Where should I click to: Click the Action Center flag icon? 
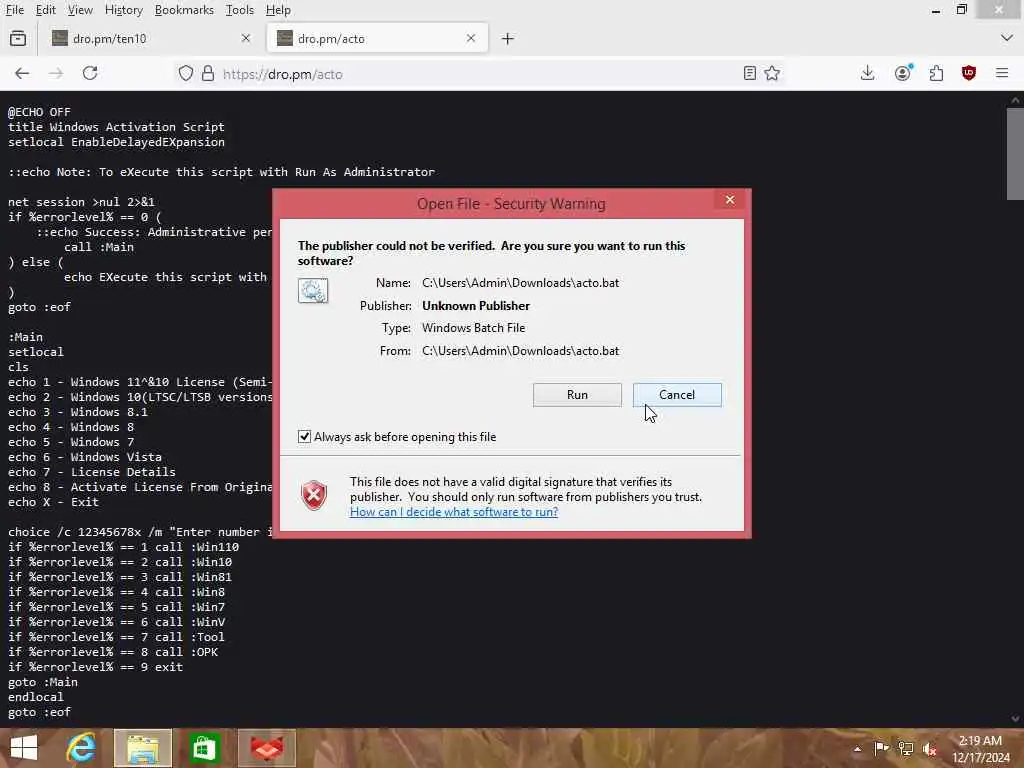pos(881,748)
